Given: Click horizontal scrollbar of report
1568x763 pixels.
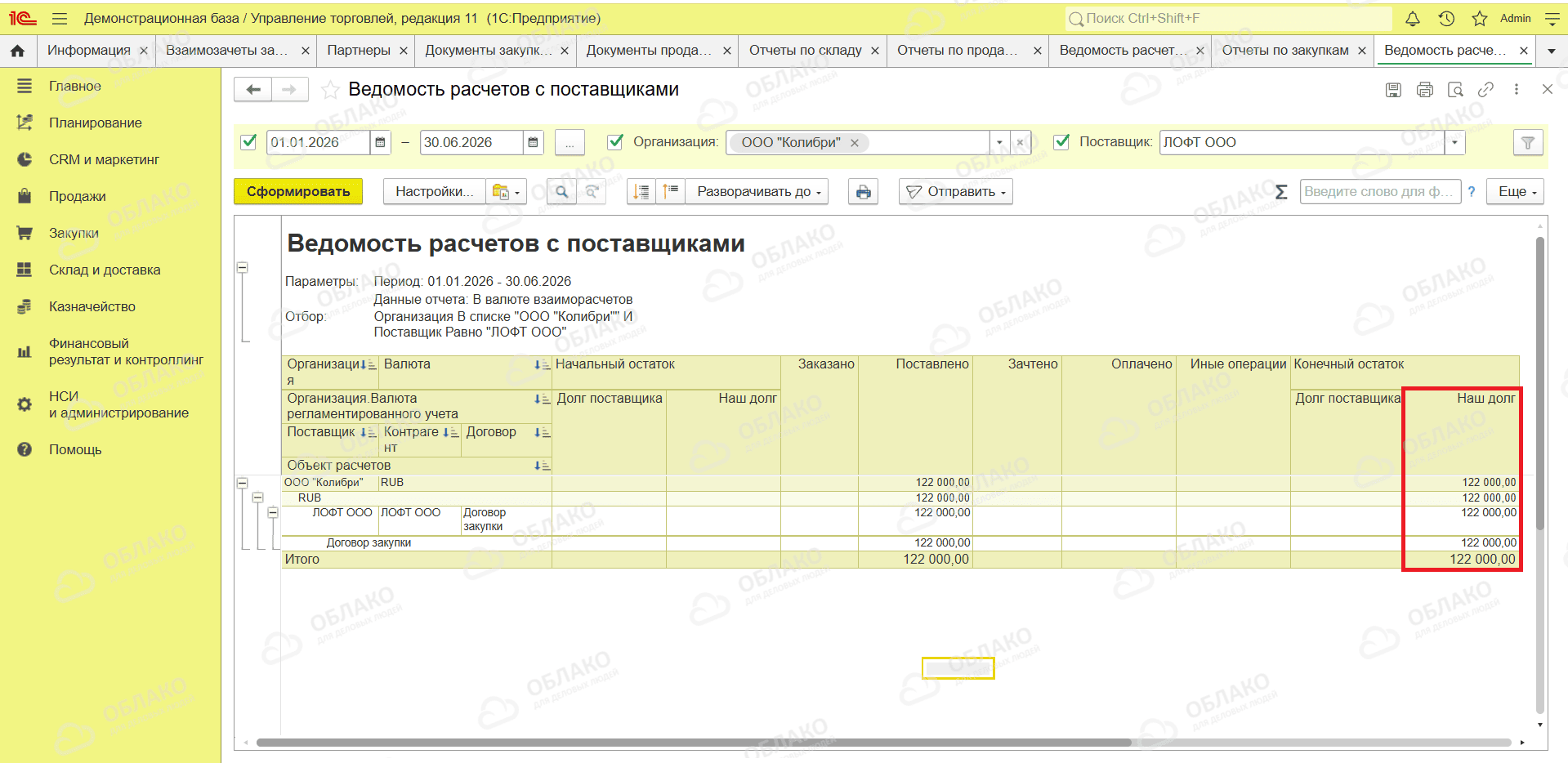Looking at the screenshot, I should coord(694,743).
